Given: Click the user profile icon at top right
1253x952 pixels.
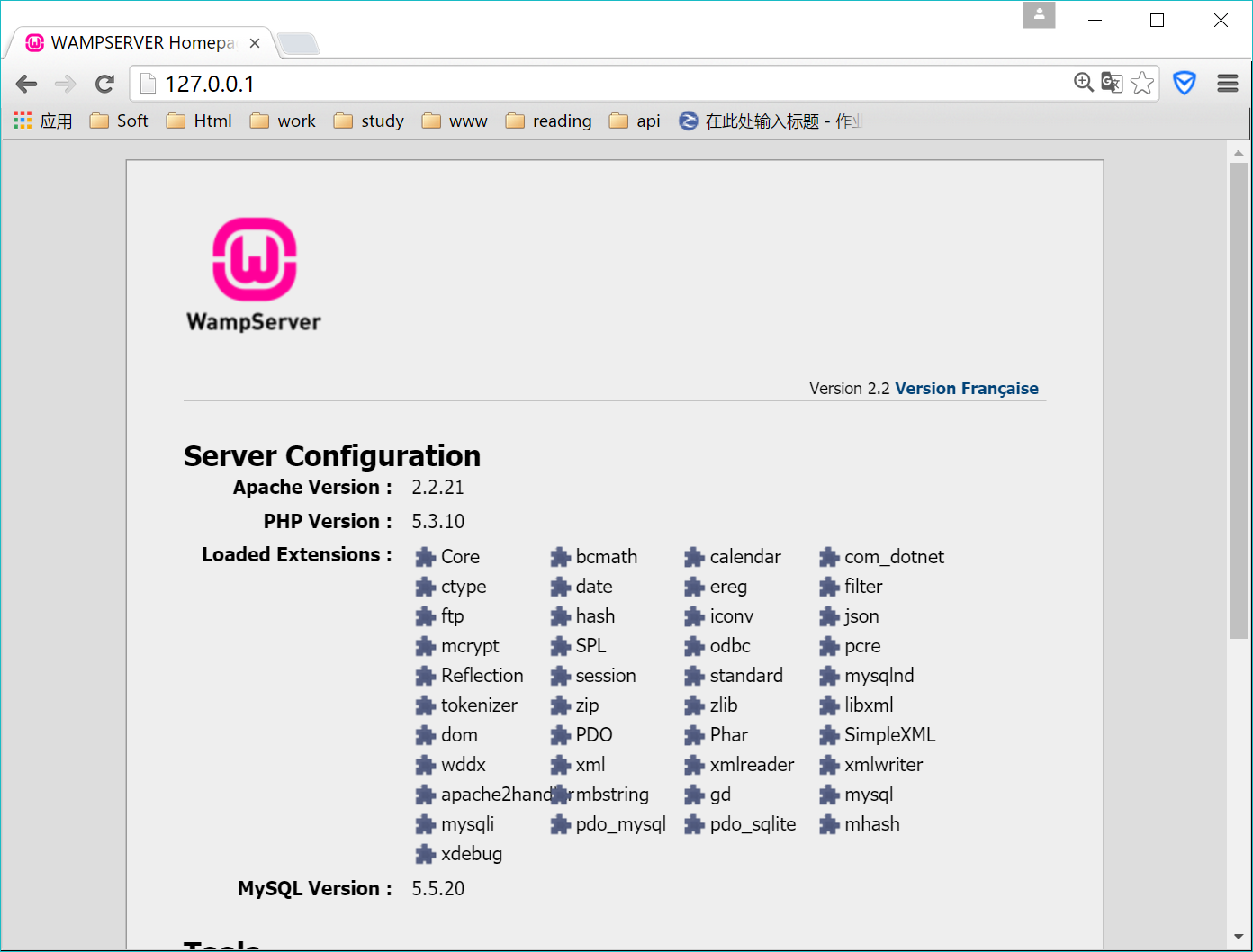Looking at the screenshot, I should click(x=1039, y=15).
